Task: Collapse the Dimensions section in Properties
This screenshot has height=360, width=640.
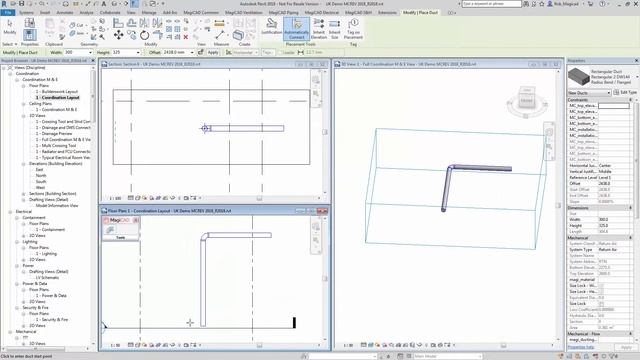Action: point(631,208)
